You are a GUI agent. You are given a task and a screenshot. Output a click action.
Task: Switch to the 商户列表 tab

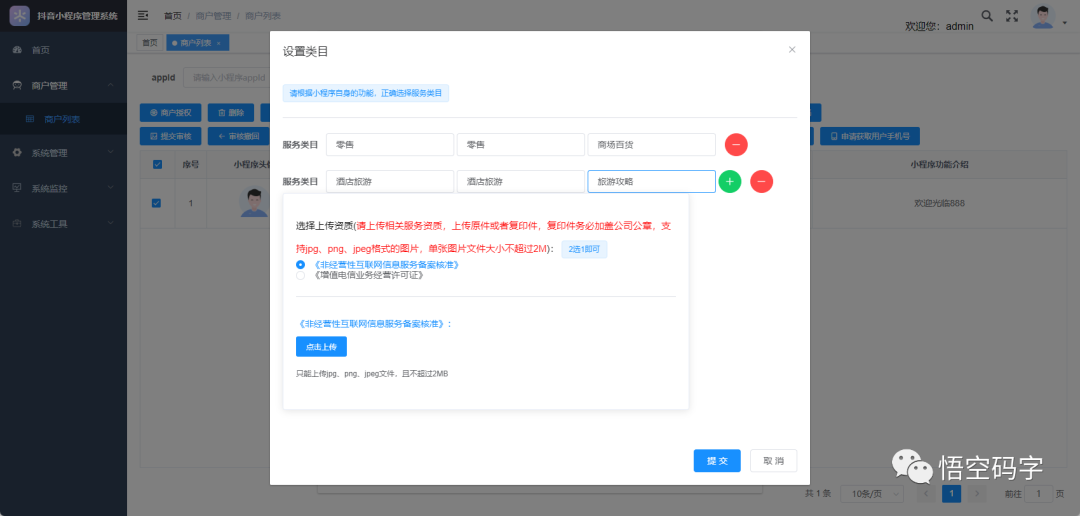pos(197,43)
